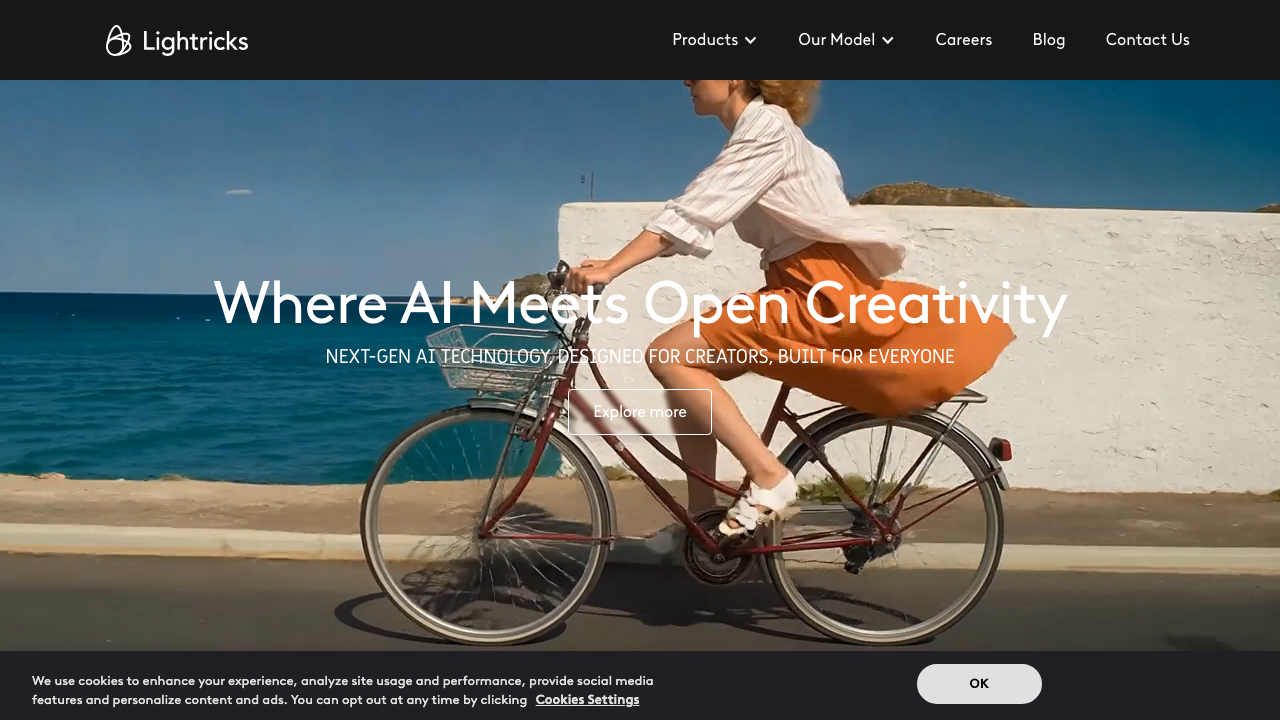Expand the Our Model chevron arrow
This screenshot has height=720, width=1280.
tap(887, 40)
